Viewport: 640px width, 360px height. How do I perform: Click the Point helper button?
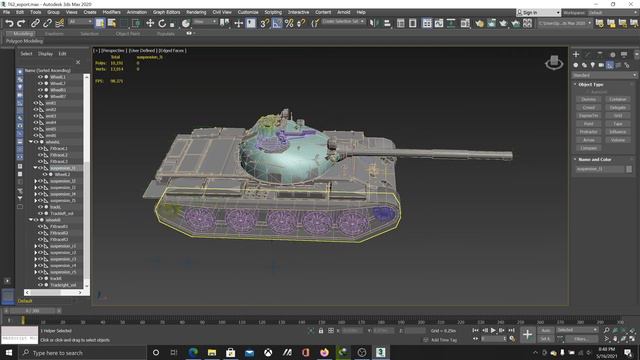coord(588,124)
